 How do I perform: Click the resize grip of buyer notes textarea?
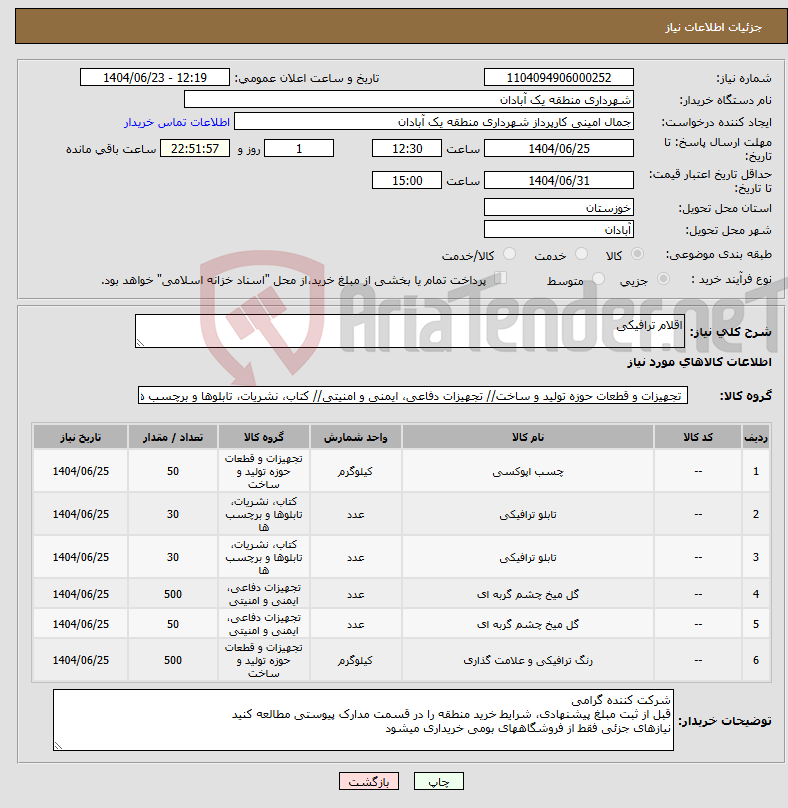58,745
